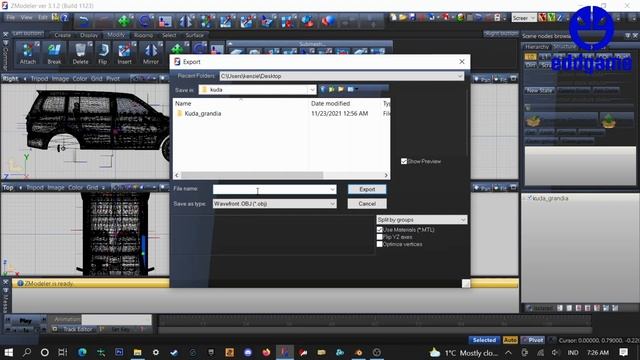
Task: Click inside the File name input field
Action: pyautogui.click(x=271, y=189)
